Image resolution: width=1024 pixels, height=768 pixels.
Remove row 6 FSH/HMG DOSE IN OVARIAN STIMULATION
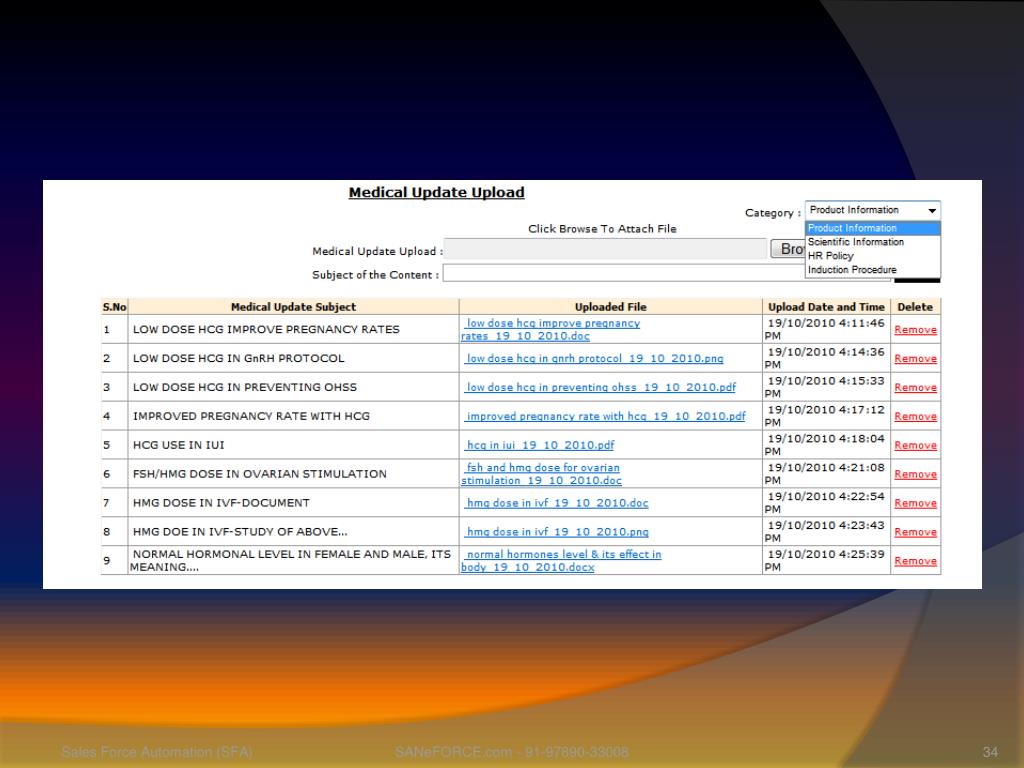[916, 474]
